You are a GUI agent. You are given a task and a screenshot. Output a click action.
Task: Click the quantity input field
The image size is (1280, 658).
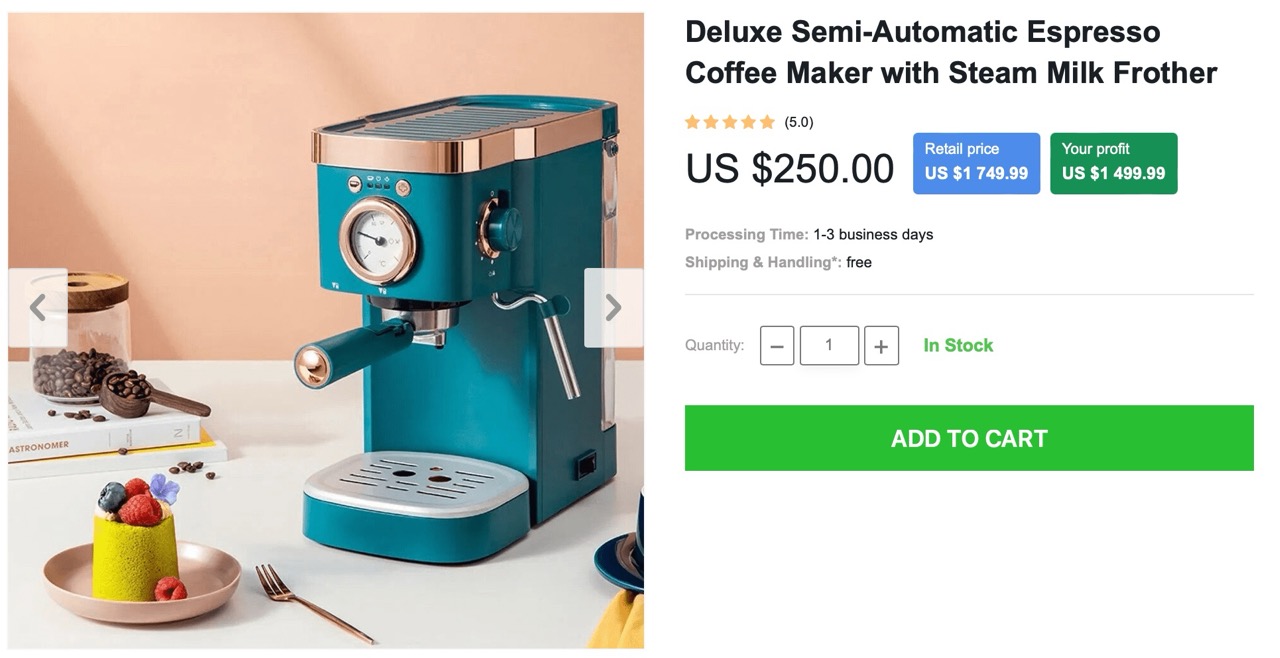click(x=829, y=346)
